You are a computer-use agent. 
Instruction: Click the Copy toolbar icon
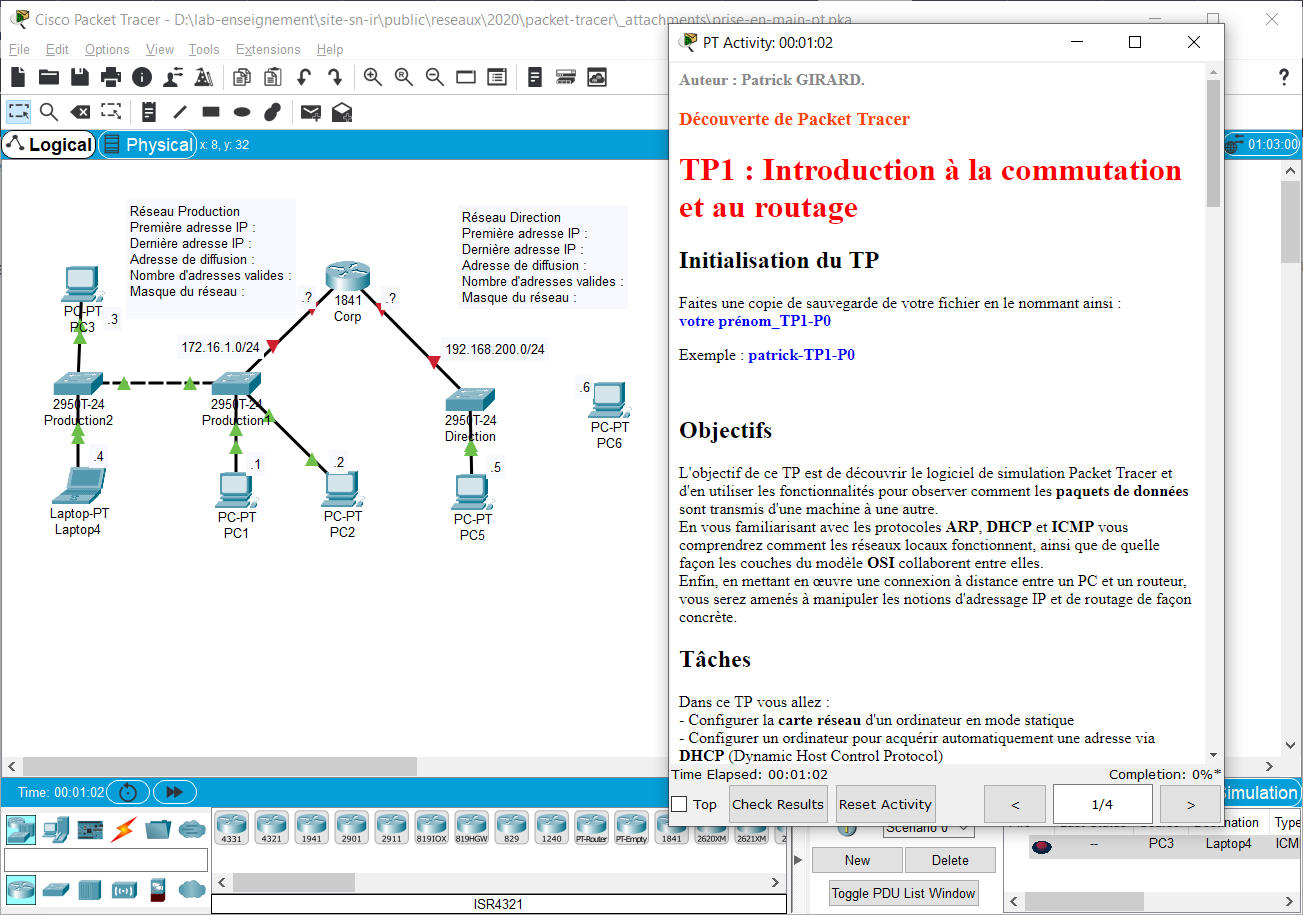(241, 77)
